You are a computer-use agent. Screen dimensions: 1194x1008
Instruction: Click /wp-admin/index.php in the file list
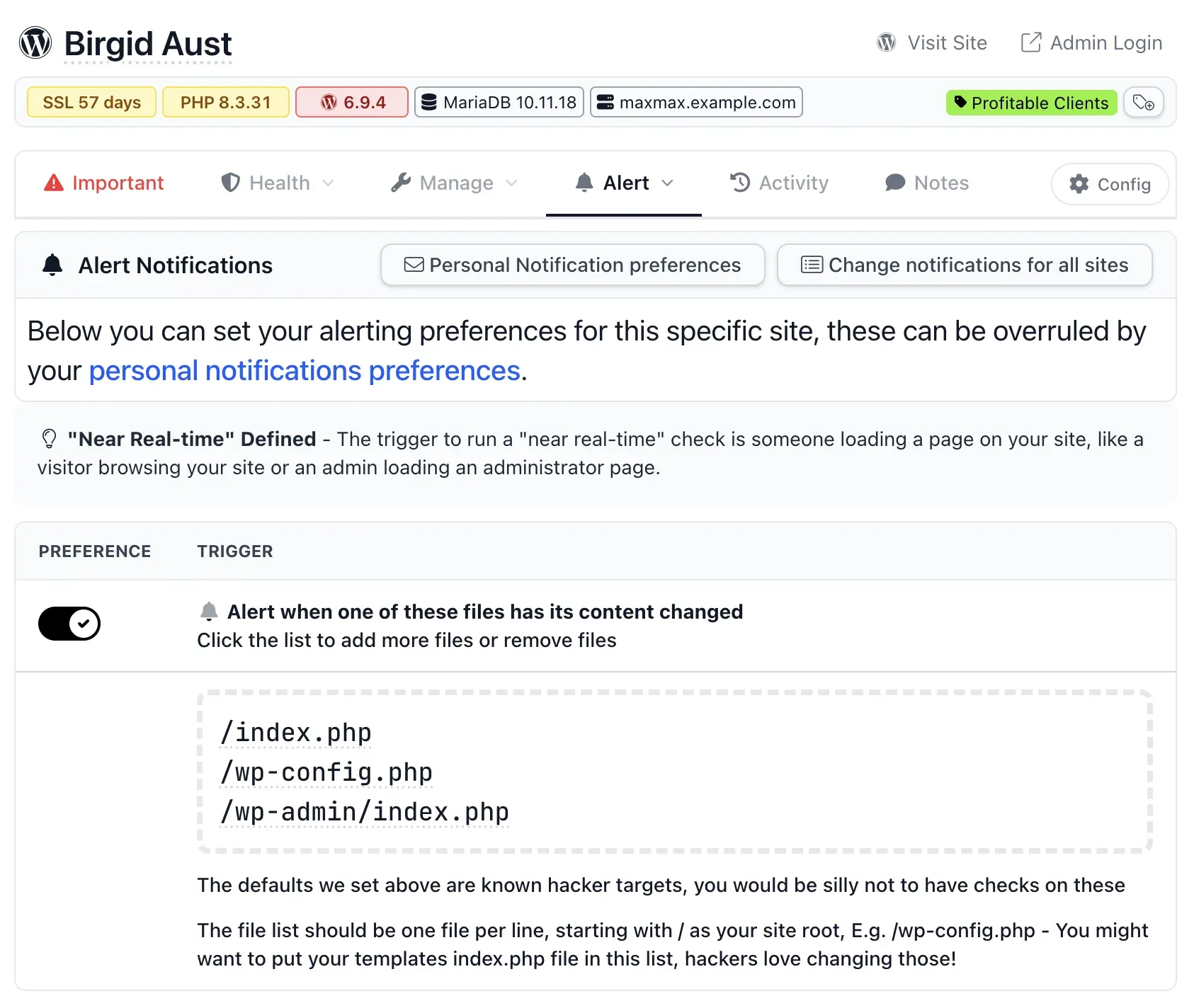(x=365, y=812)
